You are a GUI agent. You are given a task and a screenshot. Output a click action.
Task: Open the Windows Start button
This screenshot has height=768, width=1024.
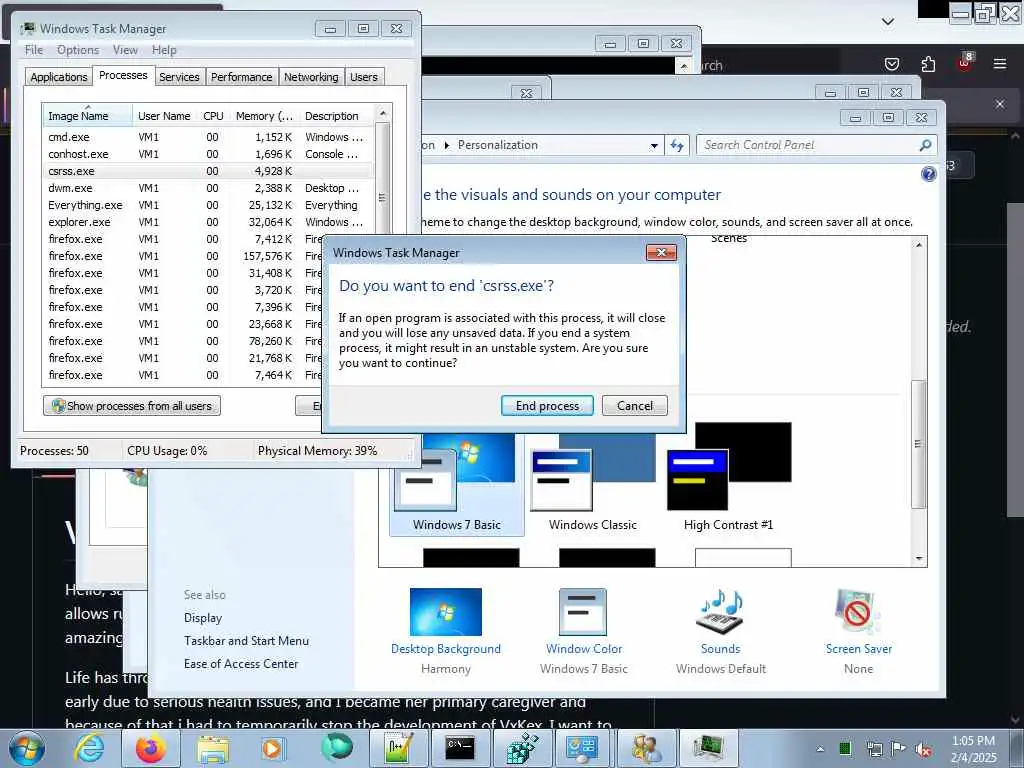click(27, 748)
